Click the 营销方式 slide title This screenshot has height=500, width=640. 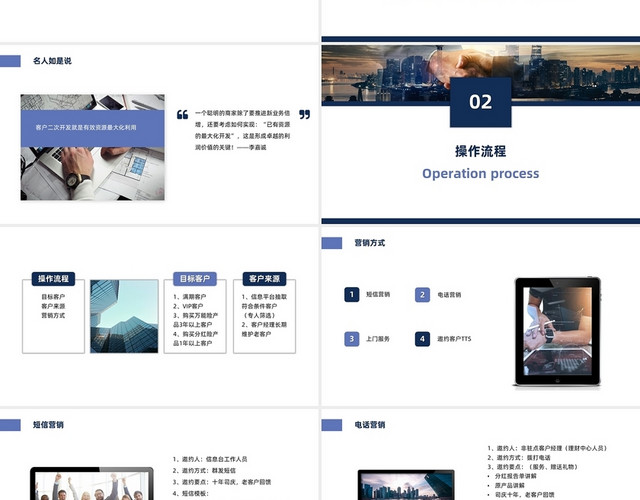(x=370, y=243)
